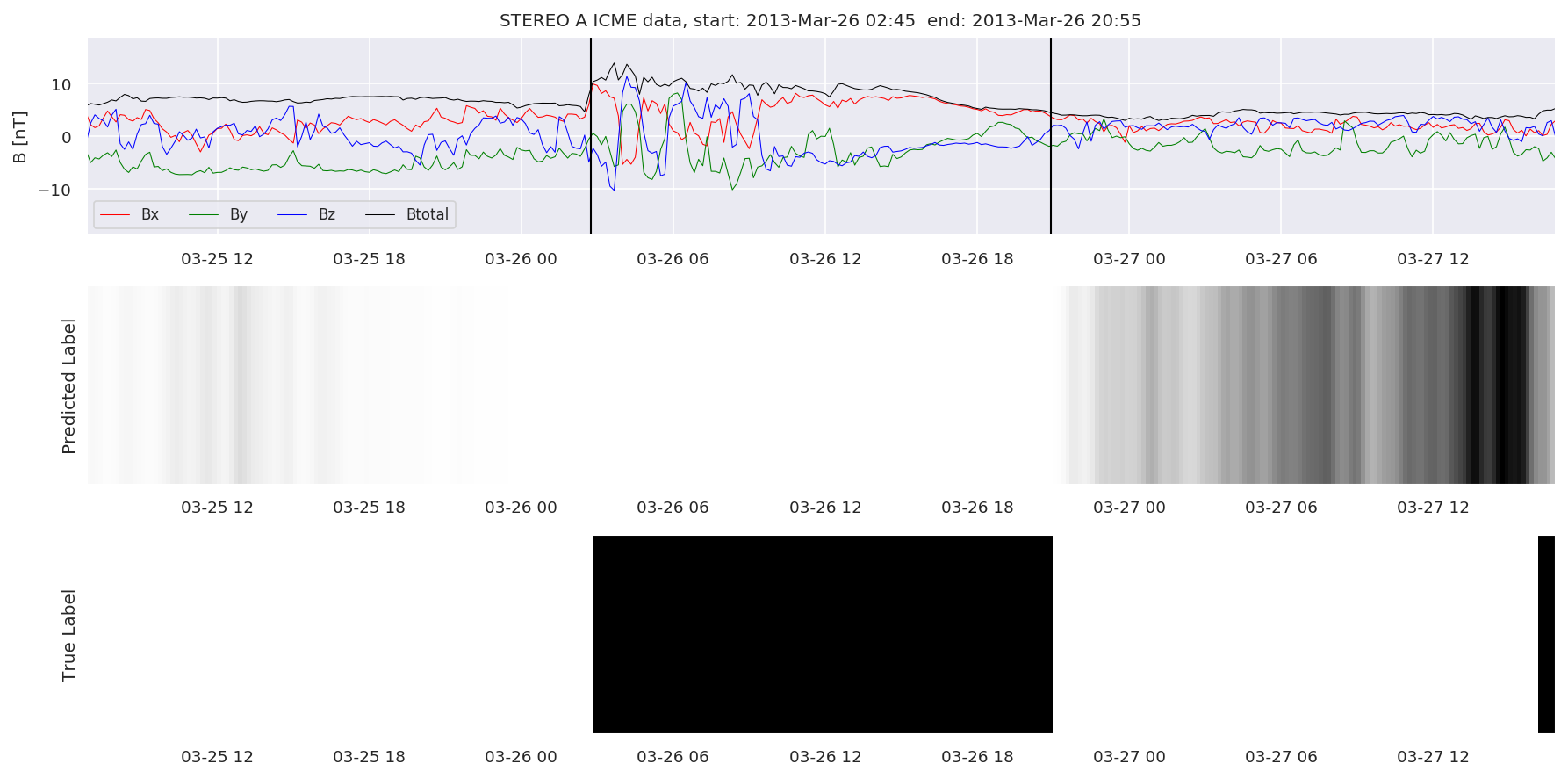This screenshot has height=778, width=1568.
Task: Click the ICME start vertical line in magnetic field plot
Action: (591, 136)
